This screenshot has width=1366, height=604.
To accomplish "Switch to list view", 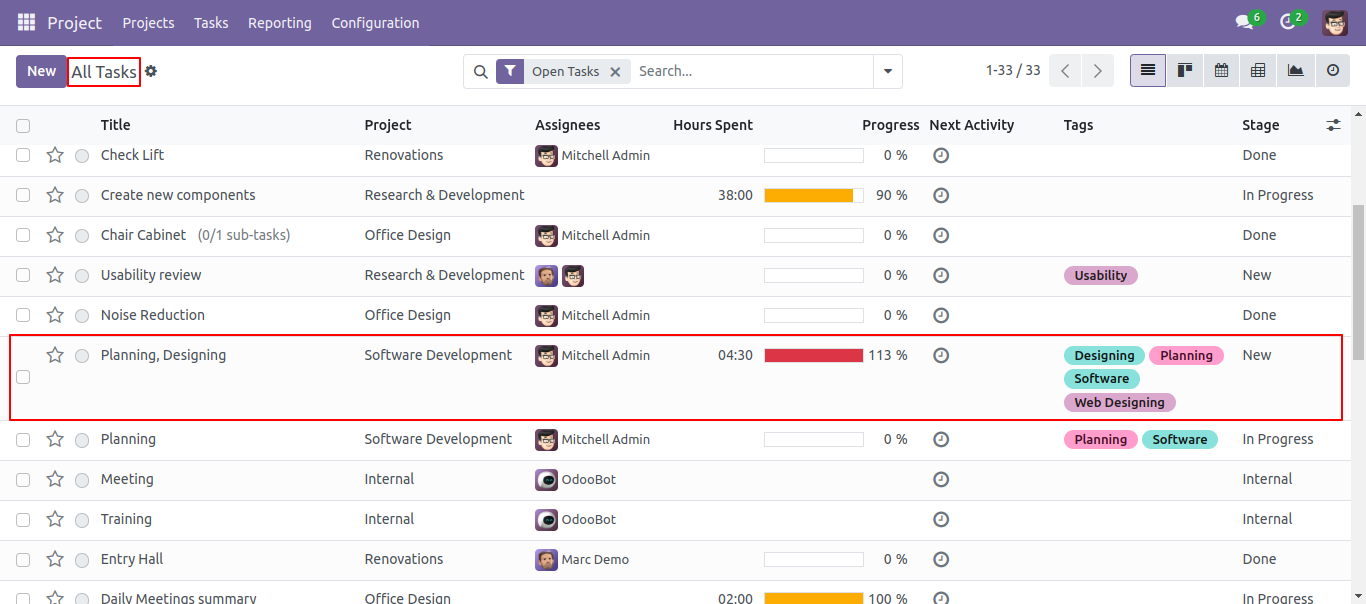I will click(x=1148, y=71).
